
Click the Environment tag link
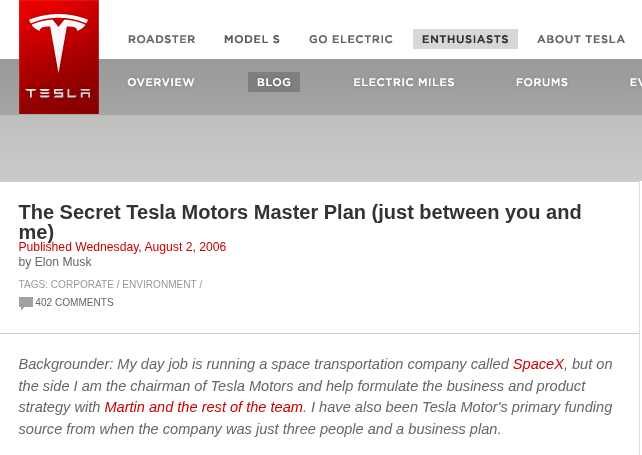pos(159,284)
